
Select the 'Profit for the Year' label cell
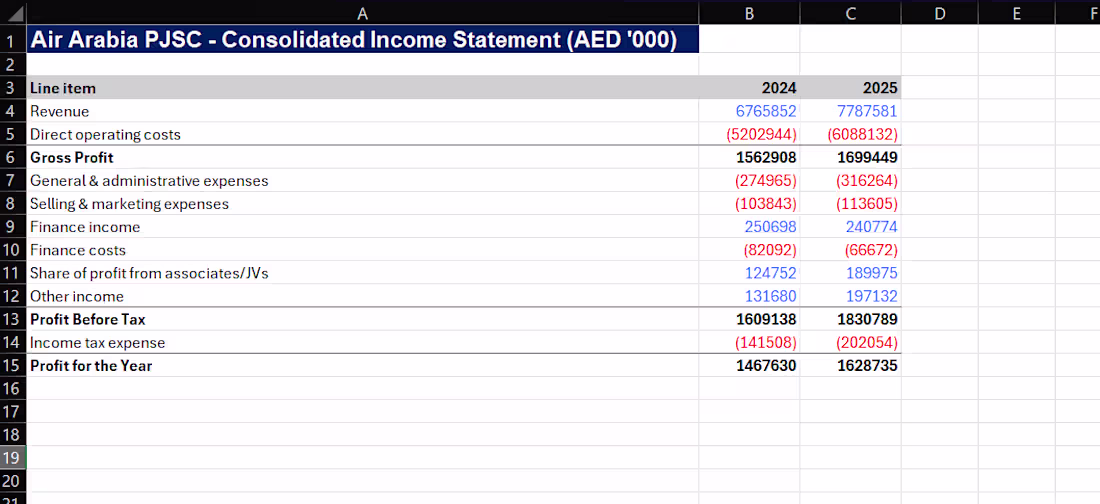coord(363,366)
